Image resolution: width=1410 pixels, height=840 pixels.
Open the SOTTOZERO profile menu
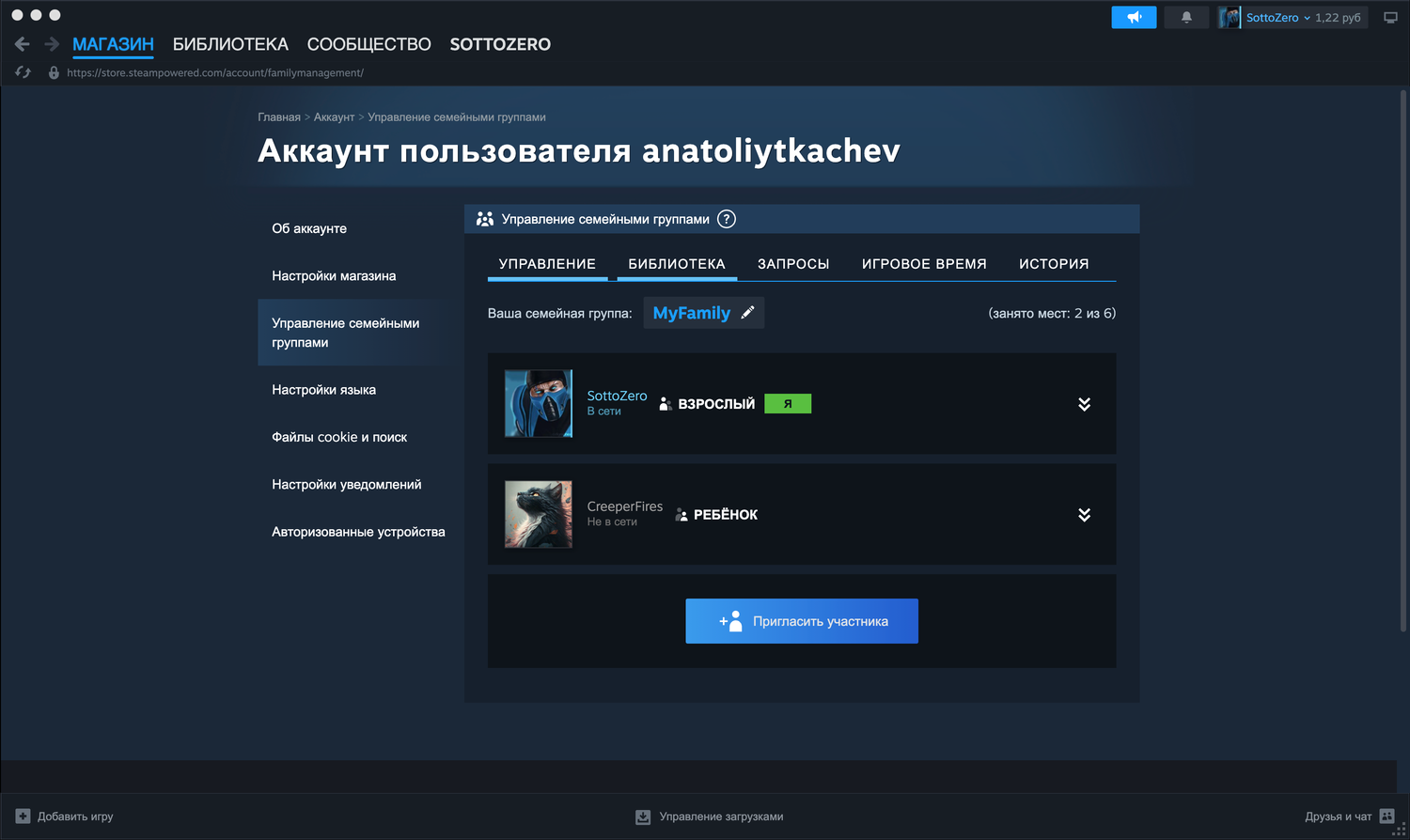pyautogui.click(x=500, y=44)
